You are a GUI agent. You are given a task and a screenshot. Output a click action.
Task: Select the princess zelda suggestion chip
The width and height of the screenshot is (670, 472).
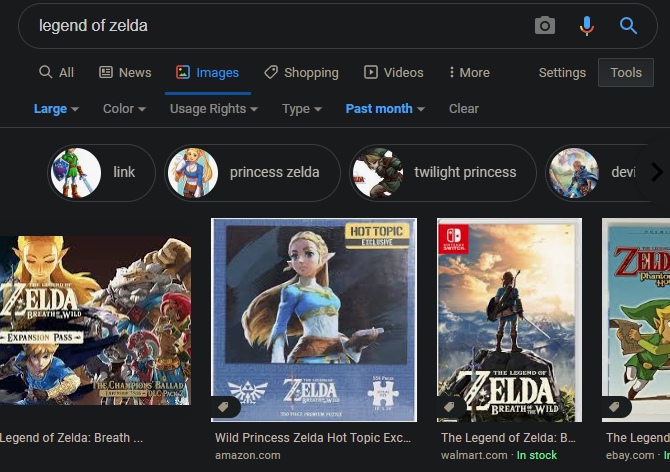click(x=250, y=172)
